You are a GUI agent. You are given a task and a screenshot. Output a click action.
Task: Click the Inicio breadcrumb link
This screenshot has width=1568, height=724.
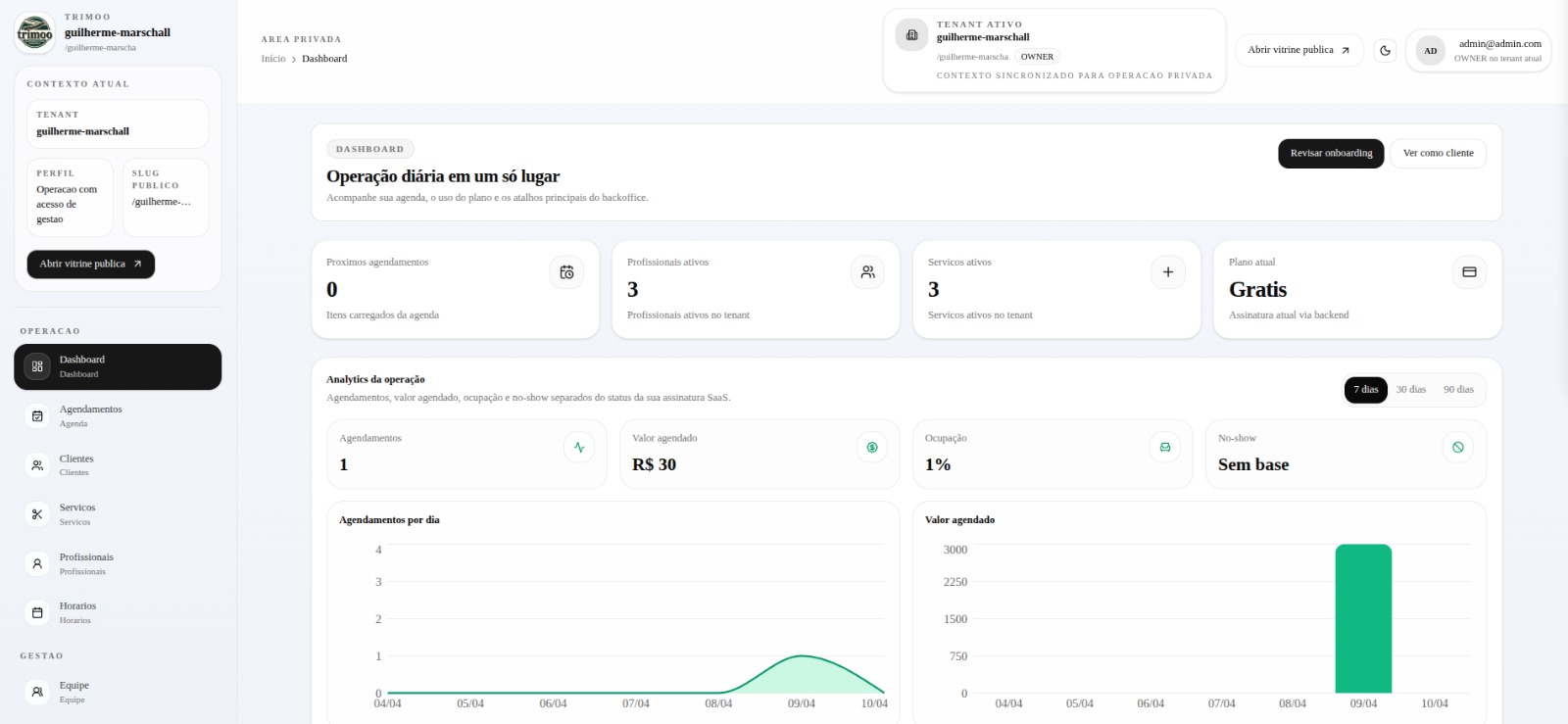[273, 59]
